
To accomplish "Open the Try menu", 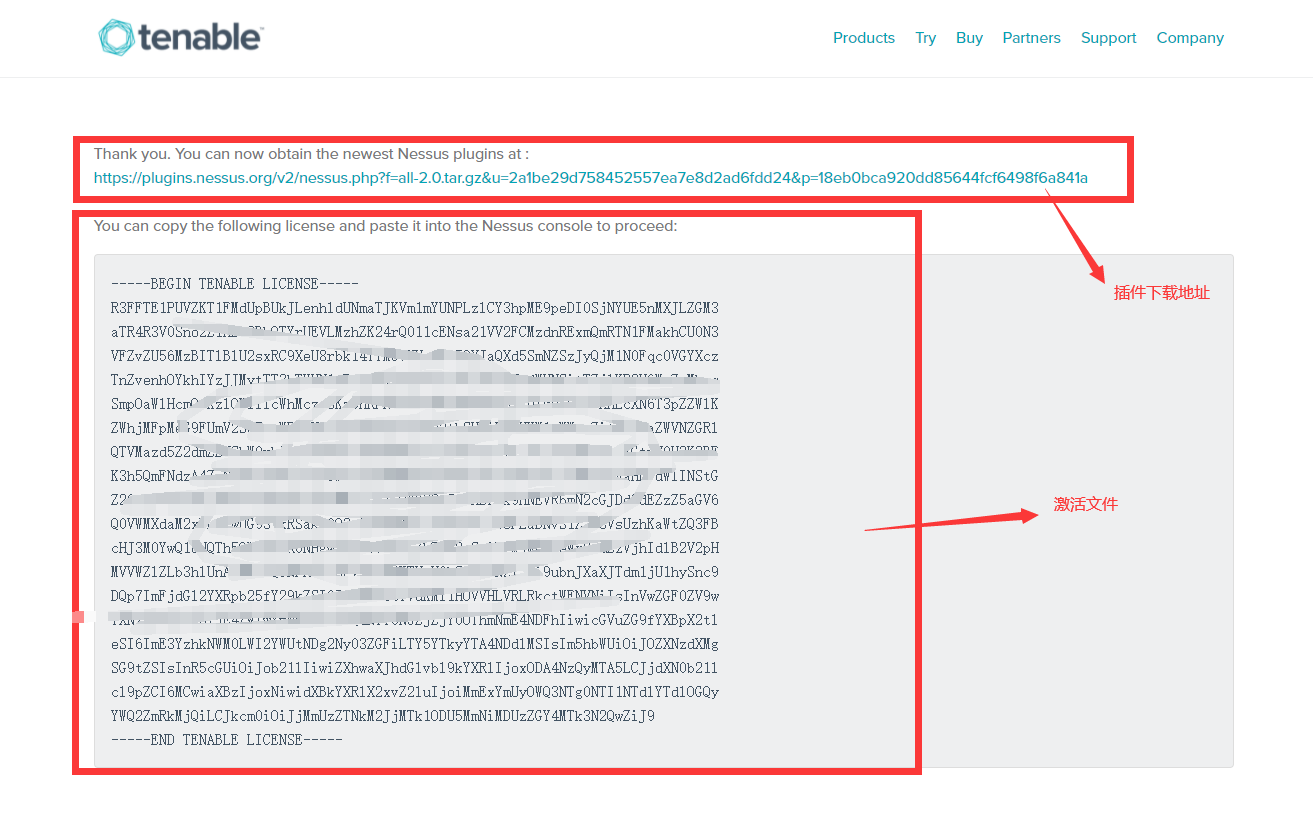I will click(926, 38).
